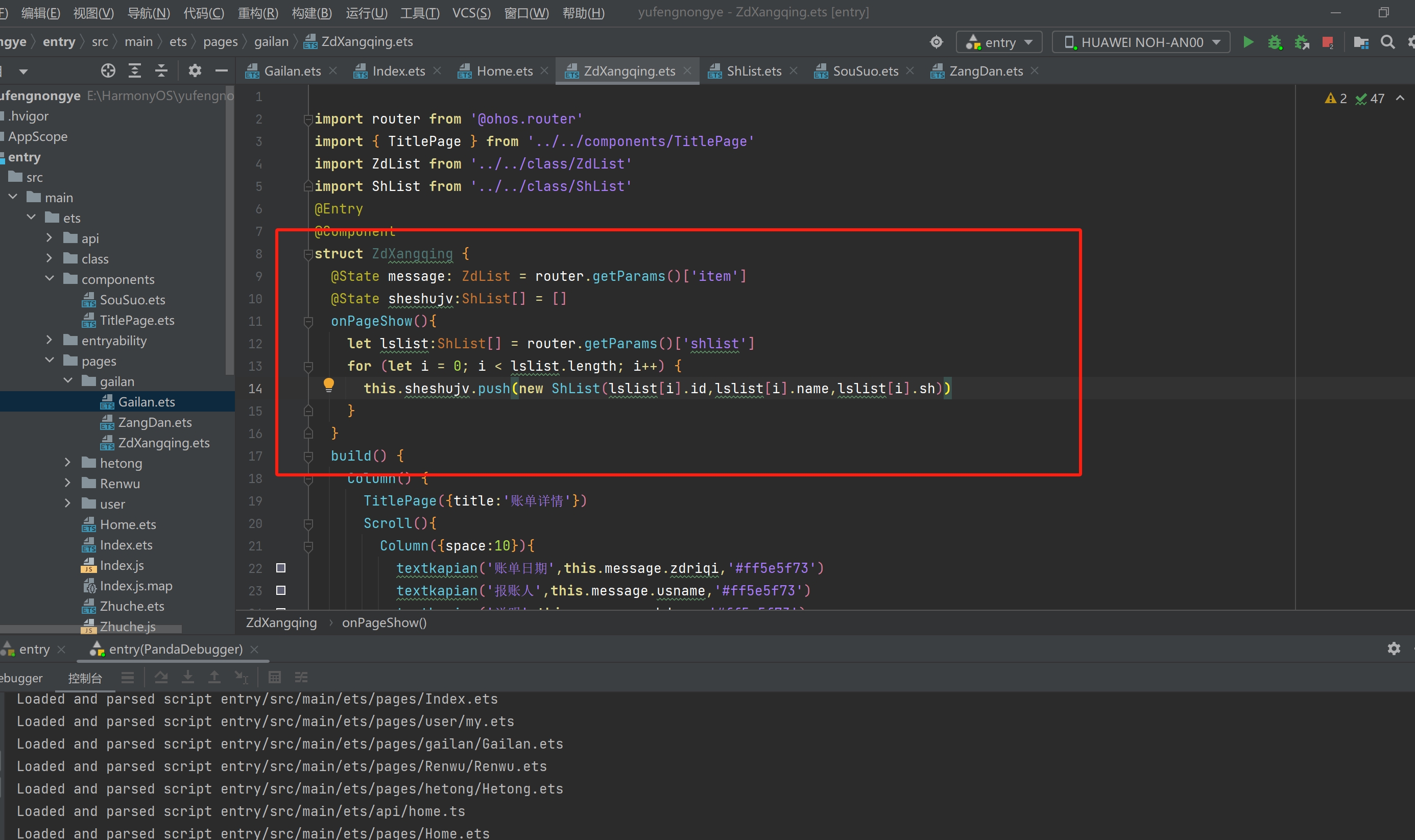1415x840 pixels.
Task: Open the search everywhere magnifier
Action: point(1387,42)
